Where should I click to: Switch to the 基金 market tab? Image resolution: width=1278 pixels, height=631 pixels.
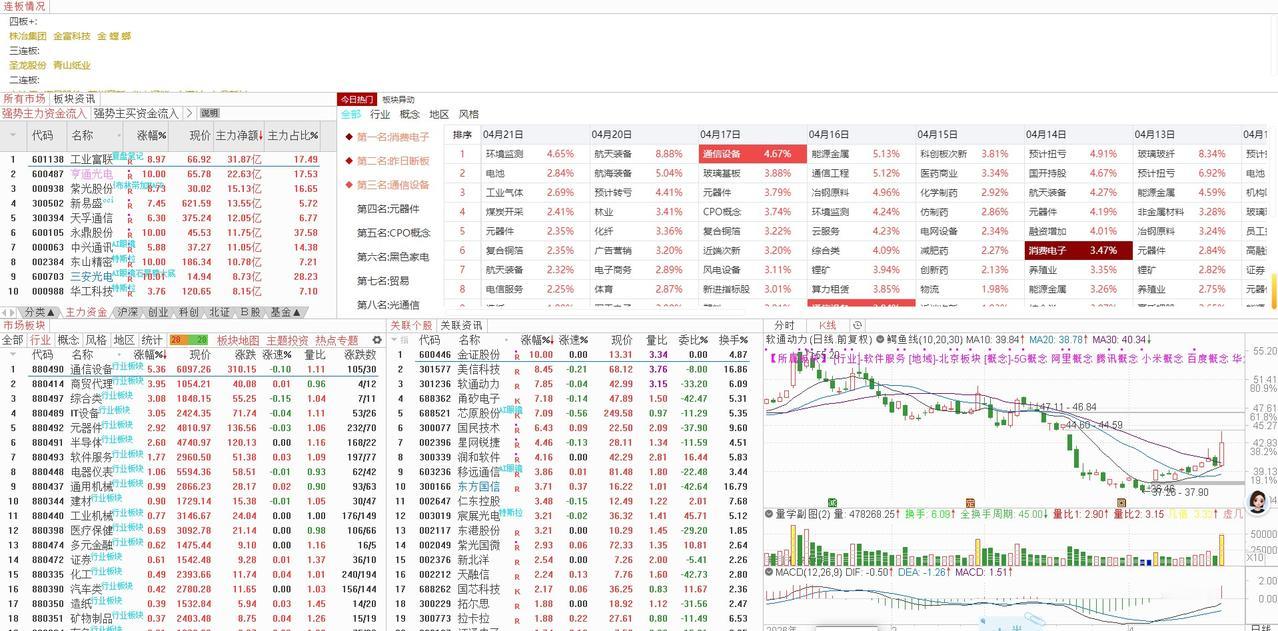click(278, 313)
